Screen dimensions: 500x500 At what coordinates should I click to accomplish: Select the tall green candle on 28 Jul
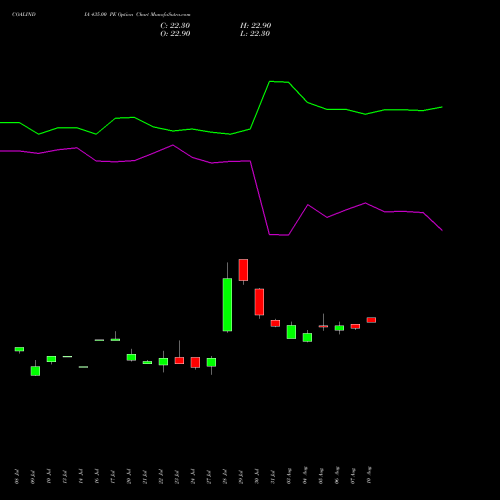[227, 304]
